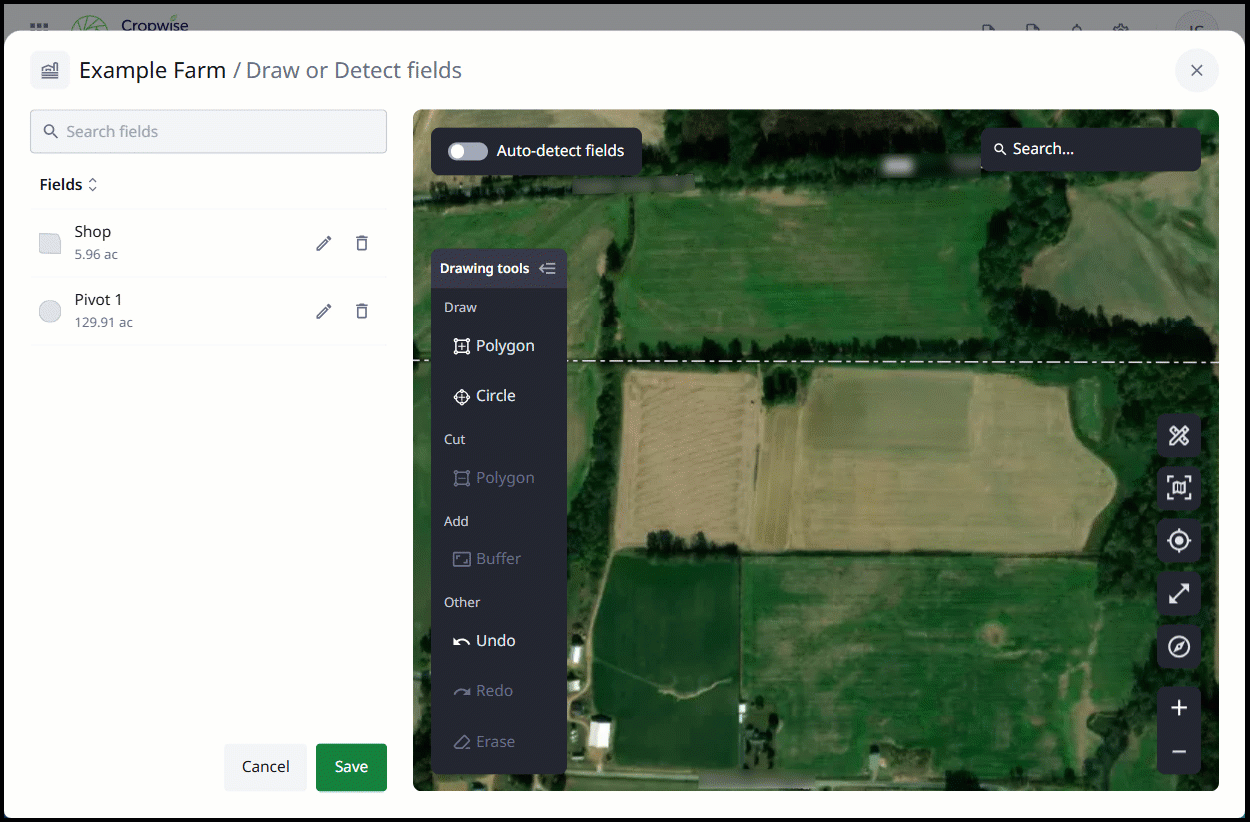Click the zoom in plus control
1250x822 pixels.
[x=1179, y=707]
